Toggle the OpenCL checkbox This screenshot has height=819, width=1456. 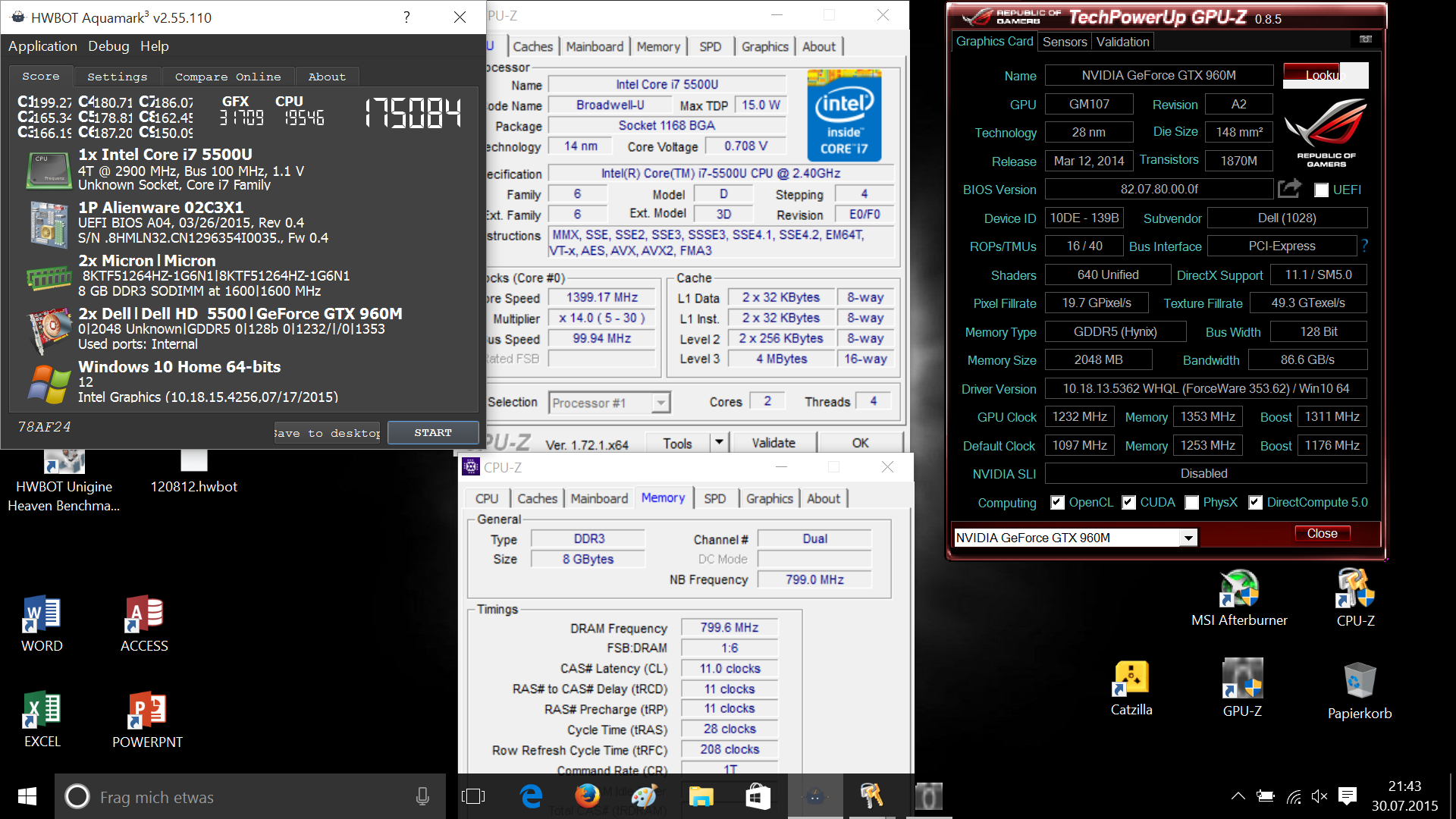pyautogui.click(x=1057, y=502)
